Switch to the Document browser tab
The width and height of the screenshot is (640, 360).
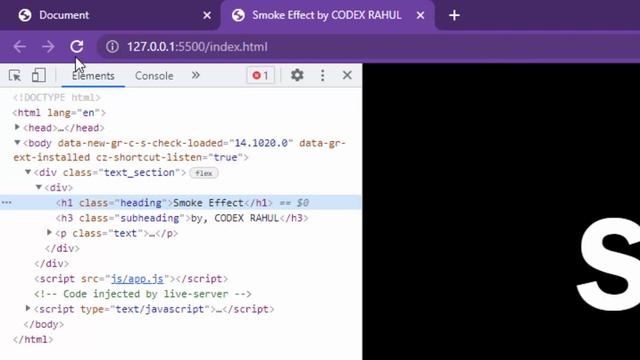111,16
